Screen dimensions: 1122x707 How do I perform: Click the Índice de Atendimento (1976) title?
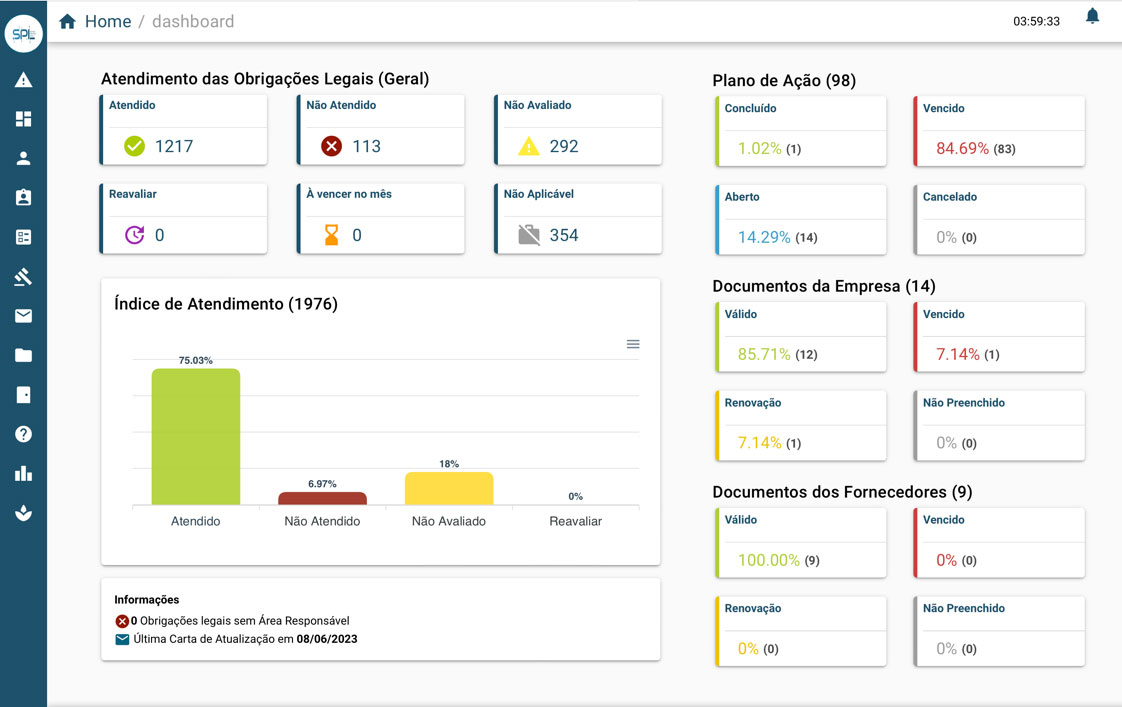226,304
